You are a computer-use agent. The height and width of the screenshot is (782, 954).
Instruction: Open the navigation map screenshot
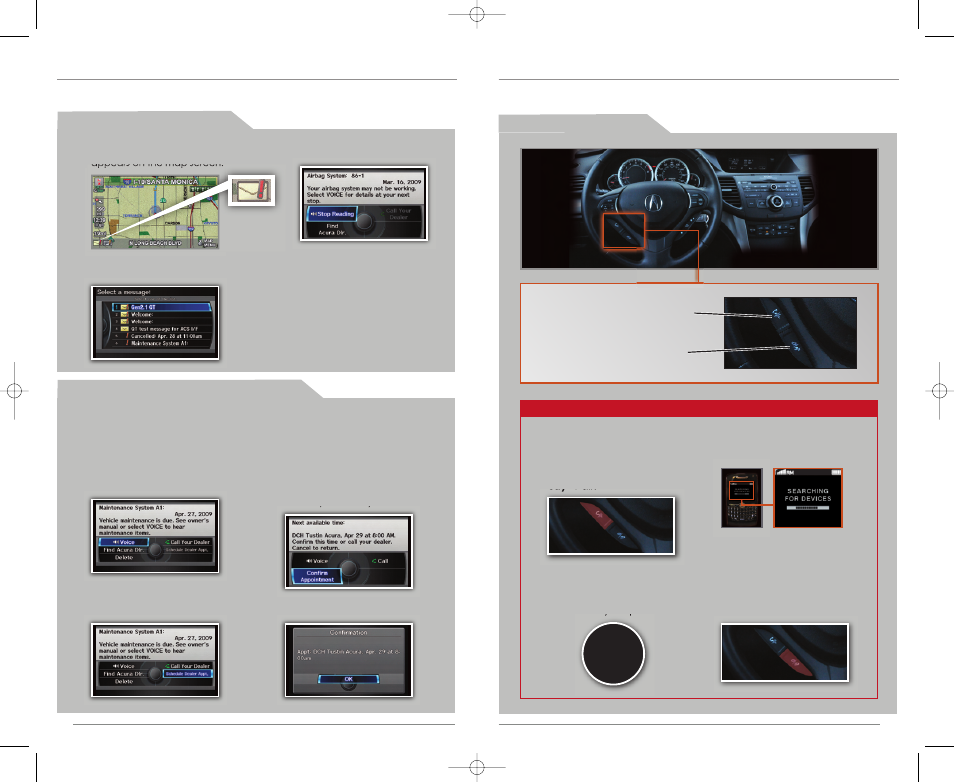click(x=155, y=212)
